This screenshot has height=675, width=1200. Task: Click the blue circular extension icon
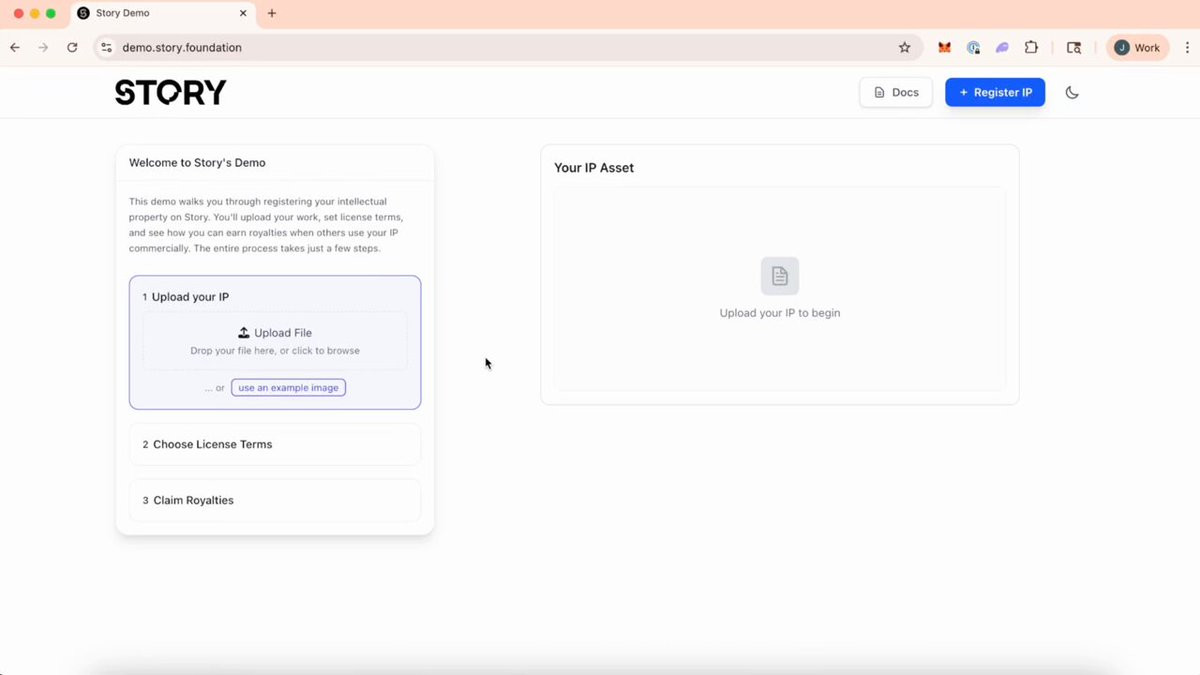[973, 47]
